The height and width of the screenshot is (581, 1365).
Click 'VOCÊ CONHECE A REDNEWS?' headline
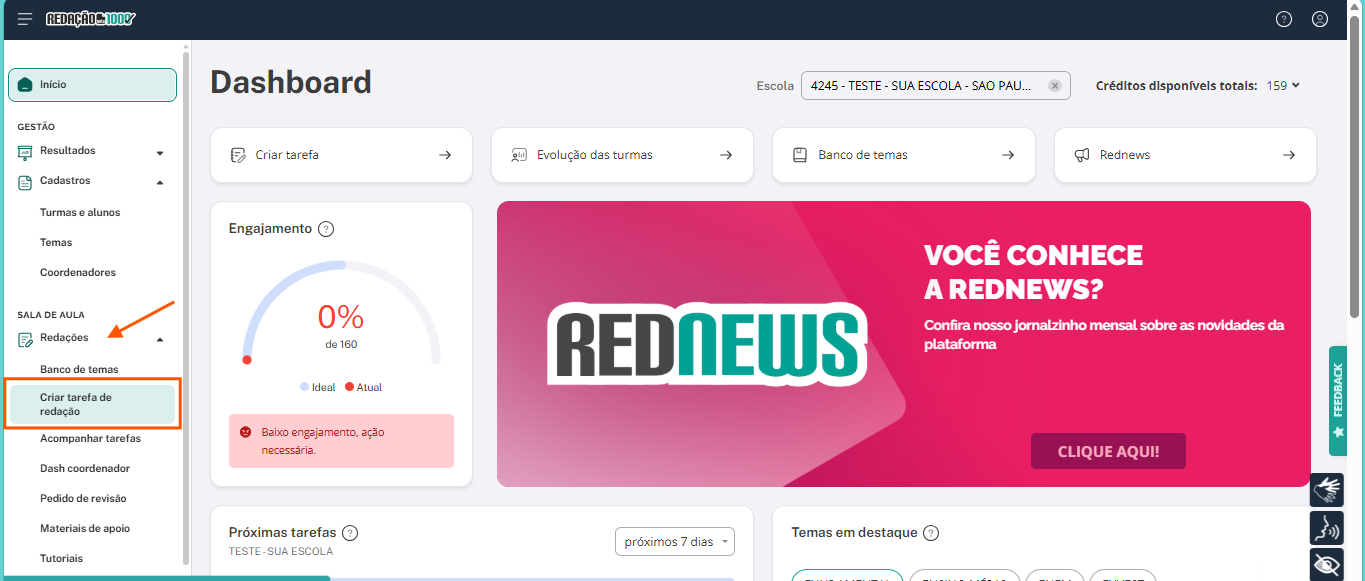tap(1033, 272)
